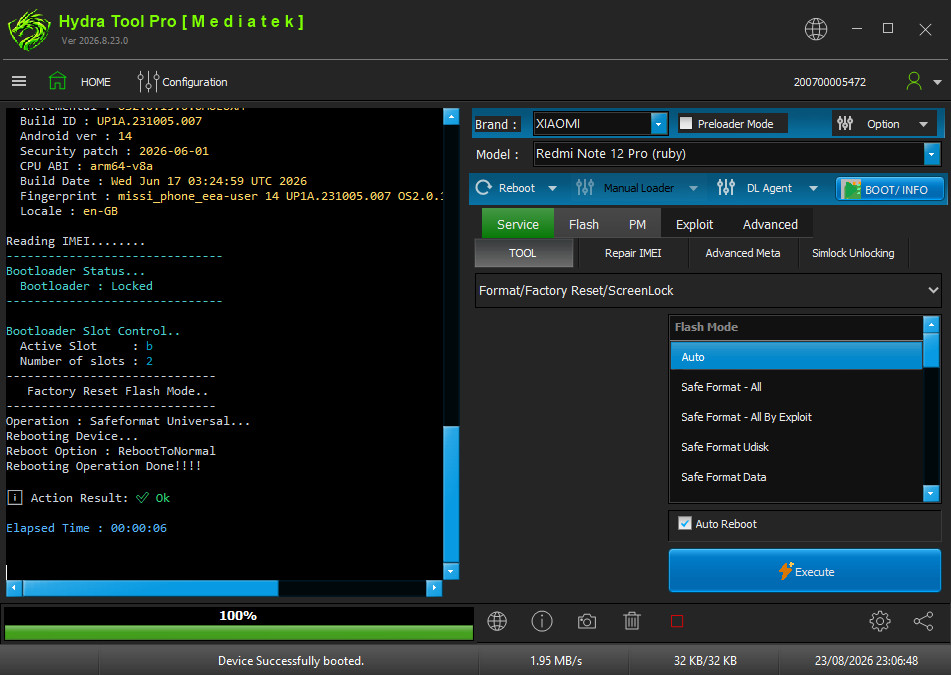Click the BOOT/ INFO button
This screenshot has height=675, width=951.
tap(889, 189)
